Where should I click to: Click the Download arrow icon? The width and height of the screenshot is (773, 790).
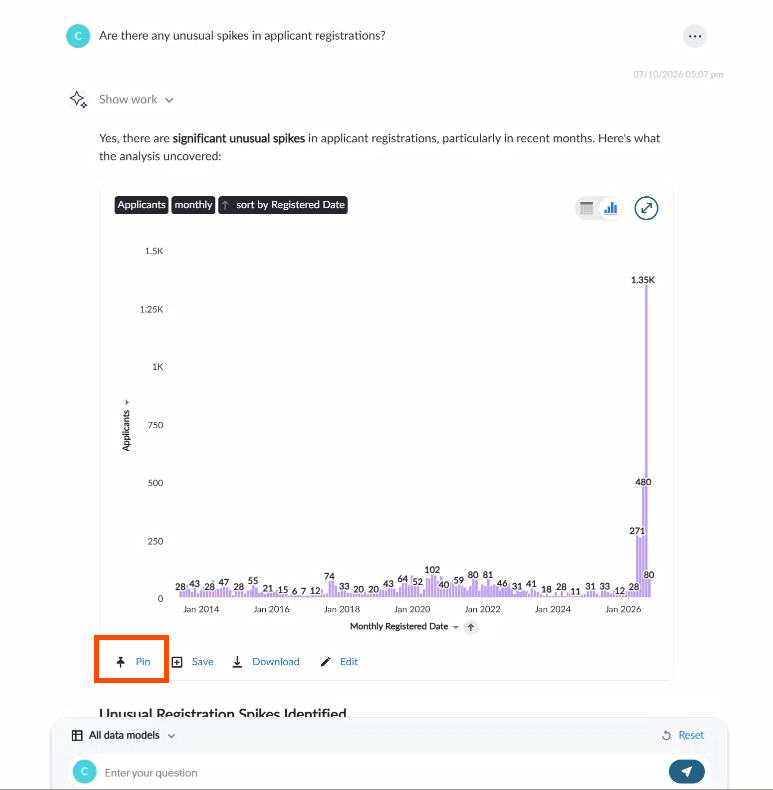click(x=237, y=662)
